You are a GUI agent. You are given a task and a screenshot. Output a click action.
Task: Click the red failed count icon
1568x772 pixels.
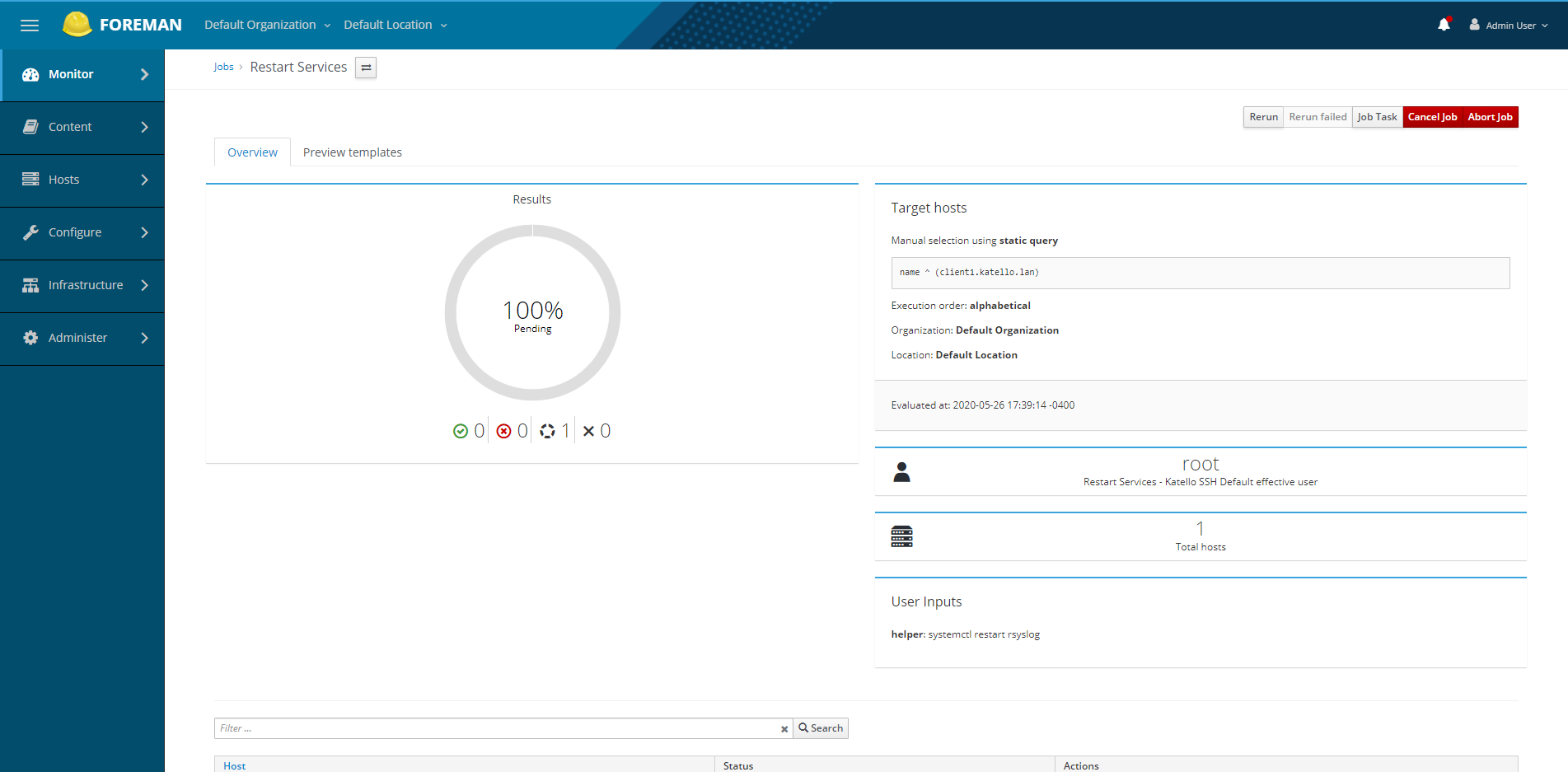click(504, 431)
